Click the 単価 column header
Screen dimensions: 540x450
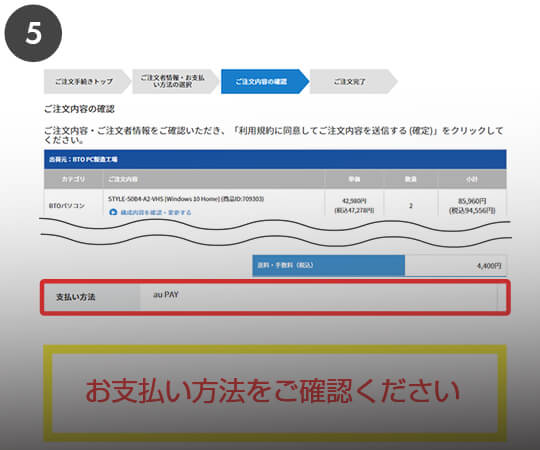click(x=354, y=179)
